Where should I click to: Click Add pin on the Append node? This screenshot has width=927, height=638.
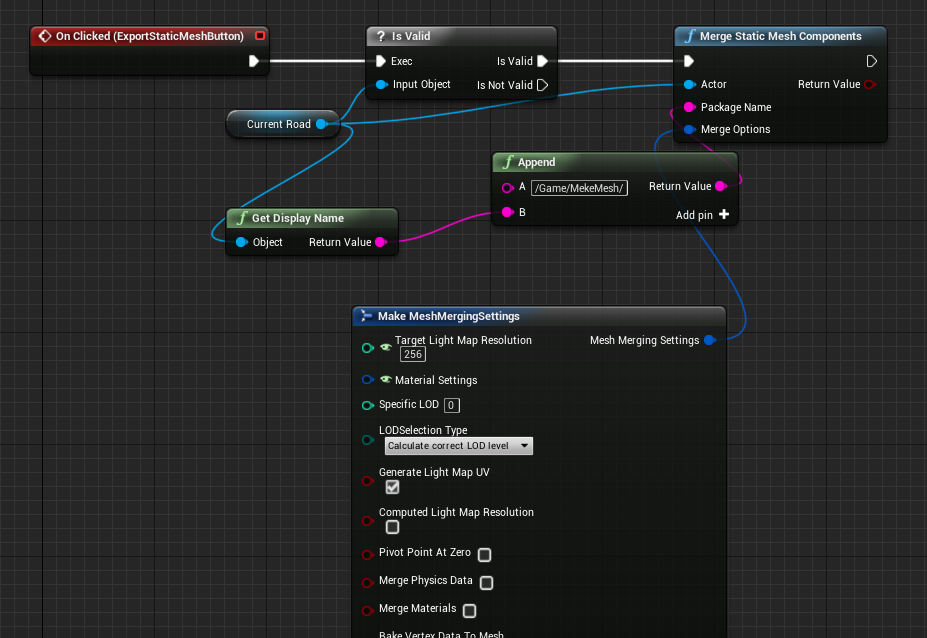pyautogui.click(x=702, y=214)
